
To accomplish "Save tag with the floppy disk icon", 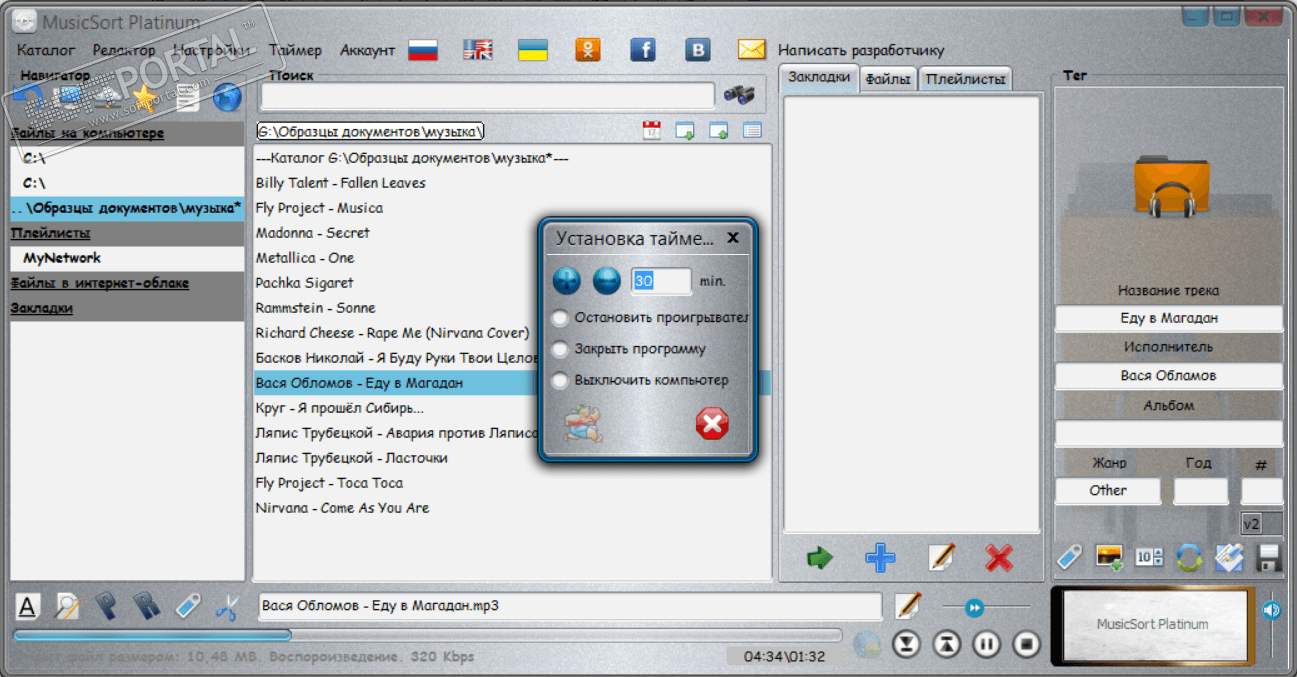I will (x=1269, y=558).
